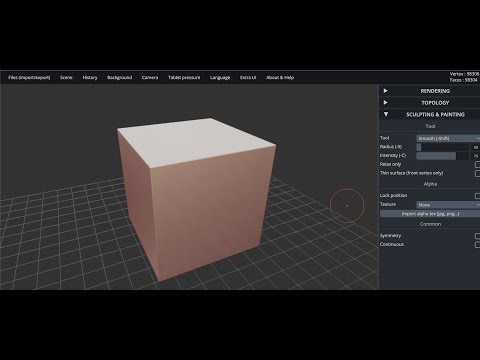The image size is (480, 360).
Task: Toggle the Symmetry checkbox
Action: coord(477,236)
